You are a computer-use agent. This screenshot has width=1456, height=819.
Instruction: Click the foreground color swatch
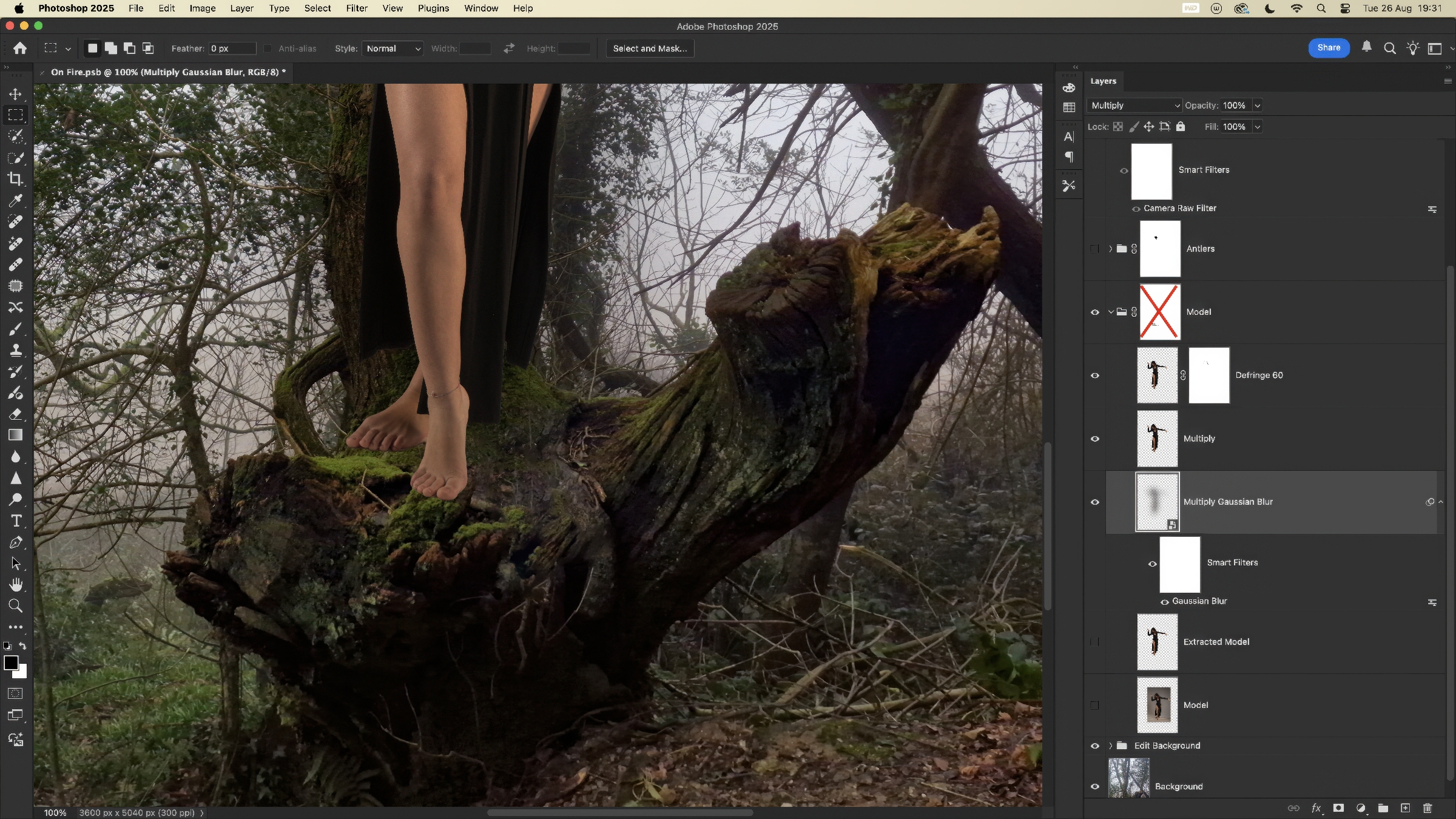pos(10,663)
